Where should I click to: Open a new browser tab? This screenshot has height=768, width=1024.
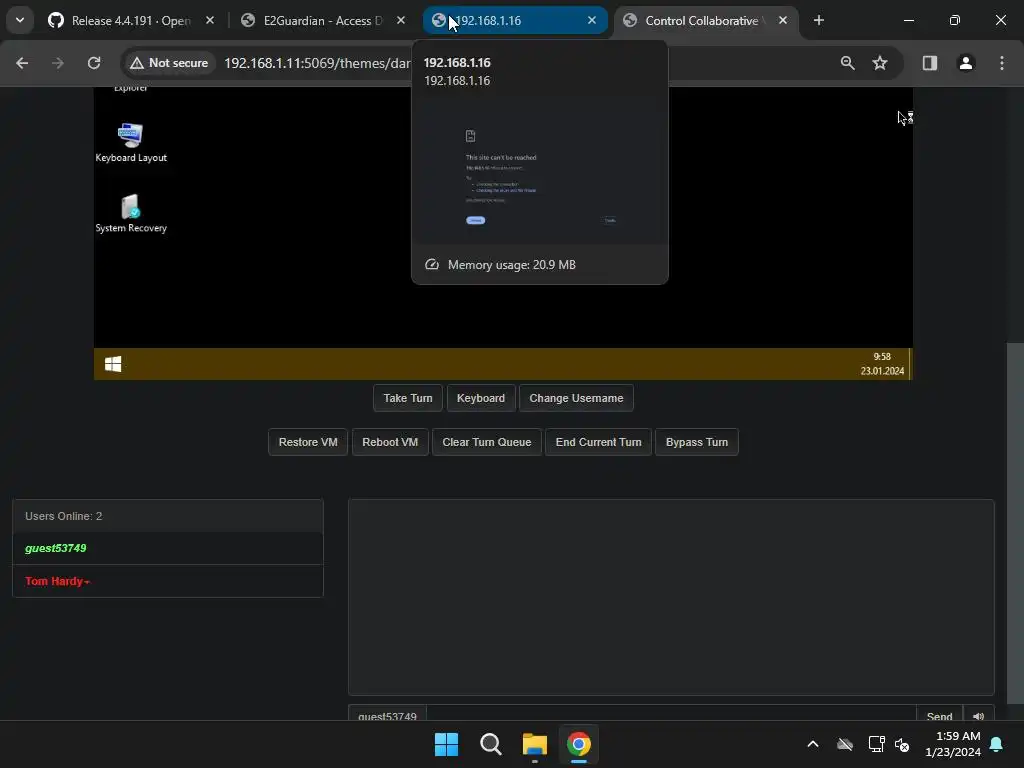coord(818,20)
